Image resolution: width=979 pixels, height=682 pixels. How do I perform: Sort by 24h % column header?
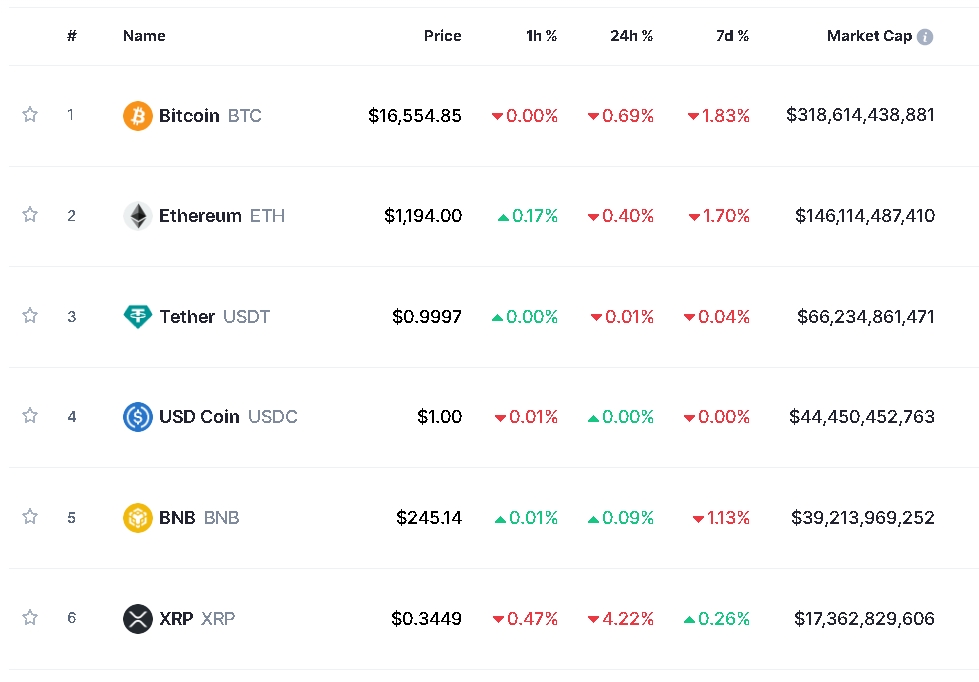coord(631,36)
